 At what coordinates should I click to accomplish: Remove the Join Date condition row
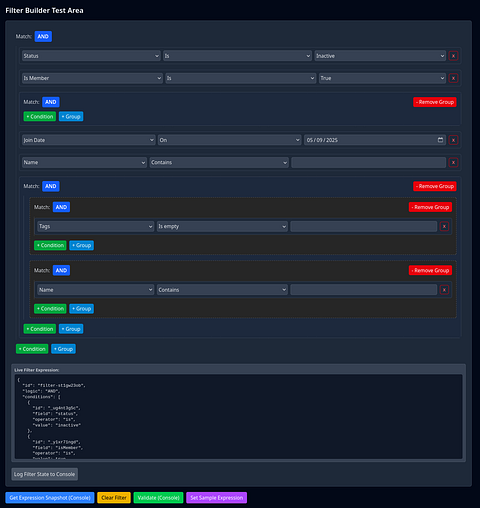click(453, 140)
